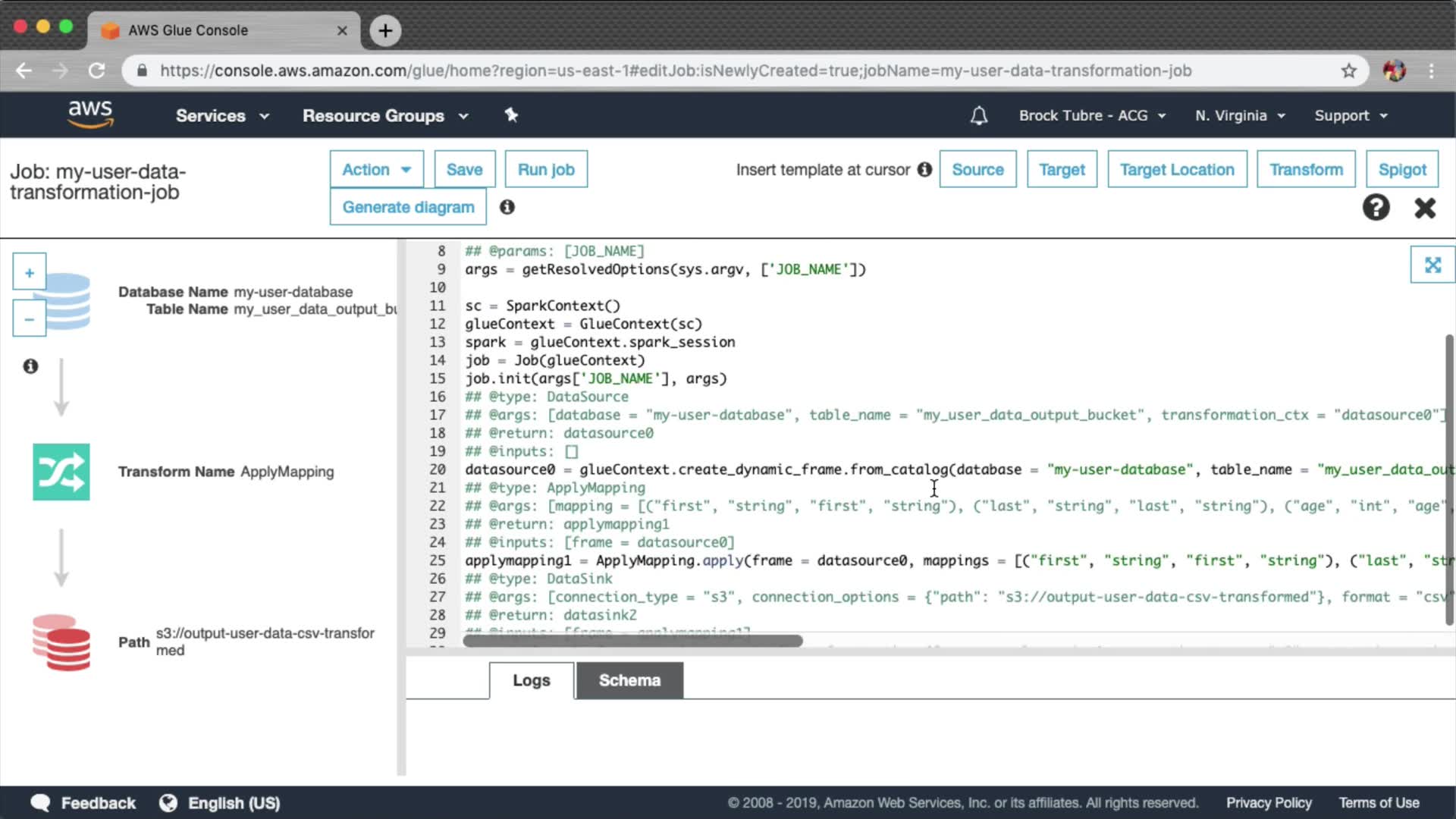Expand the Services menu

222,115
